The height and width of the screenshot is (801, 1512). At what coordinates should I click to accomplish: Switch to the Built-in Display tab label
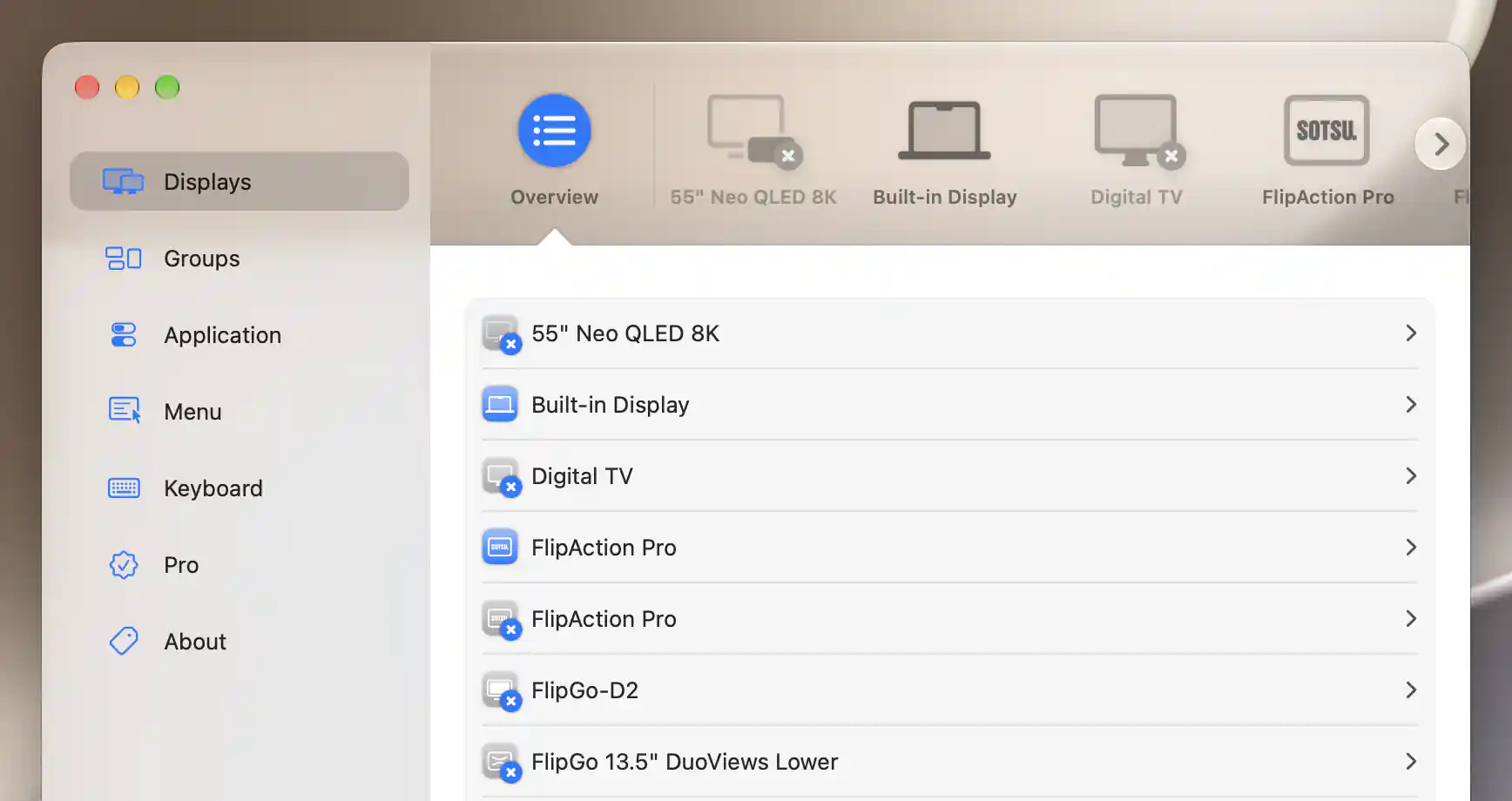coord(945,198)
